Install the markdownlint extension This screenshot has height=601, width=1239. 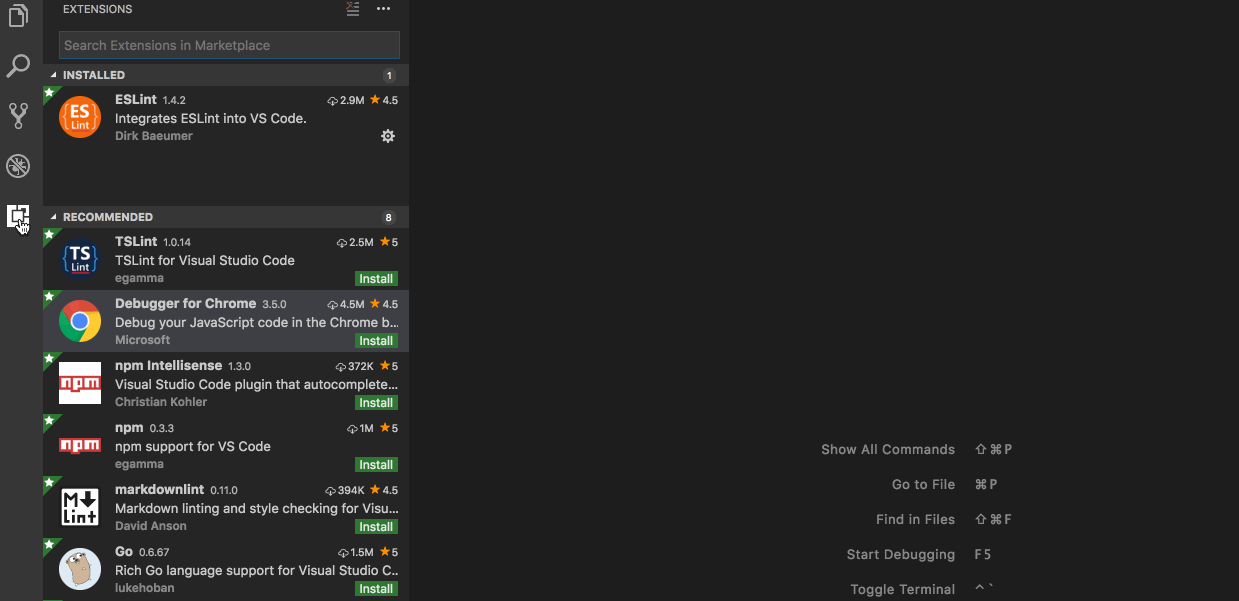coord(376,527)
